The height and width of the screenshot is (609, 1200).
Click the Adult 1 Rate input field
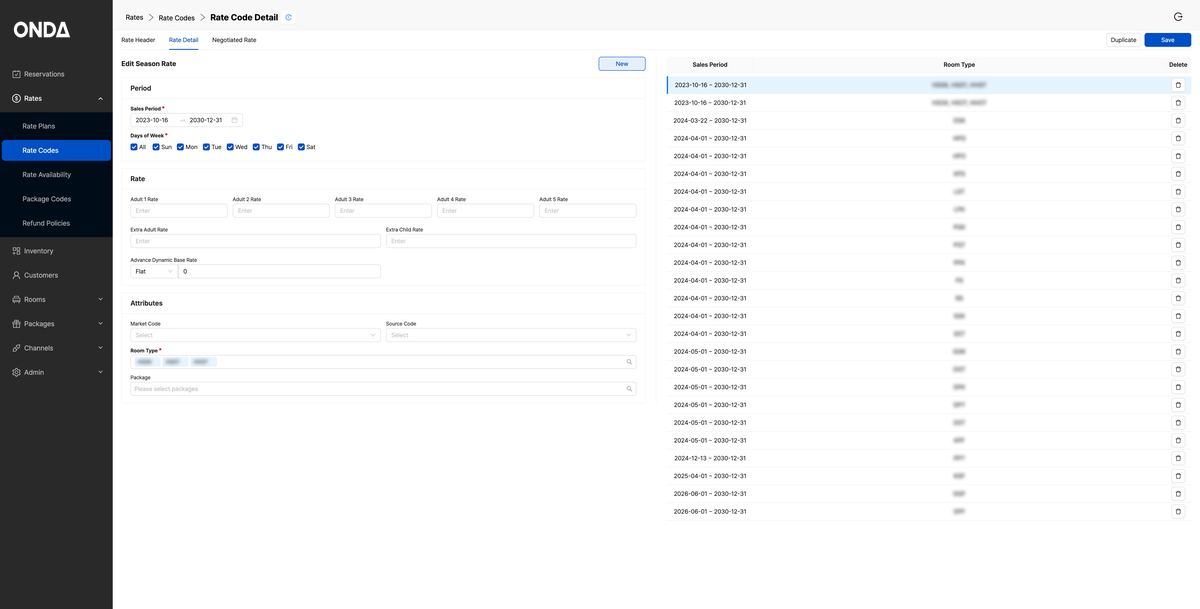[179, 211]
